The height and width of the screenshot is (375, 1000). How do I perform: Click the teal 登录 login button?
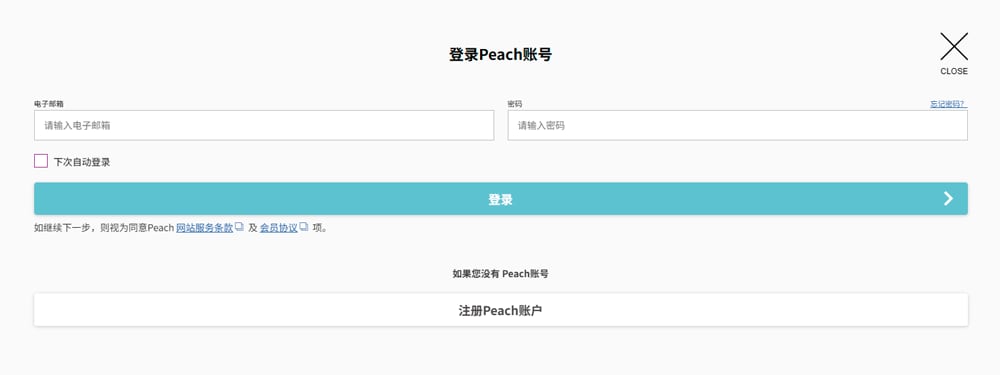tap(501, 199)
